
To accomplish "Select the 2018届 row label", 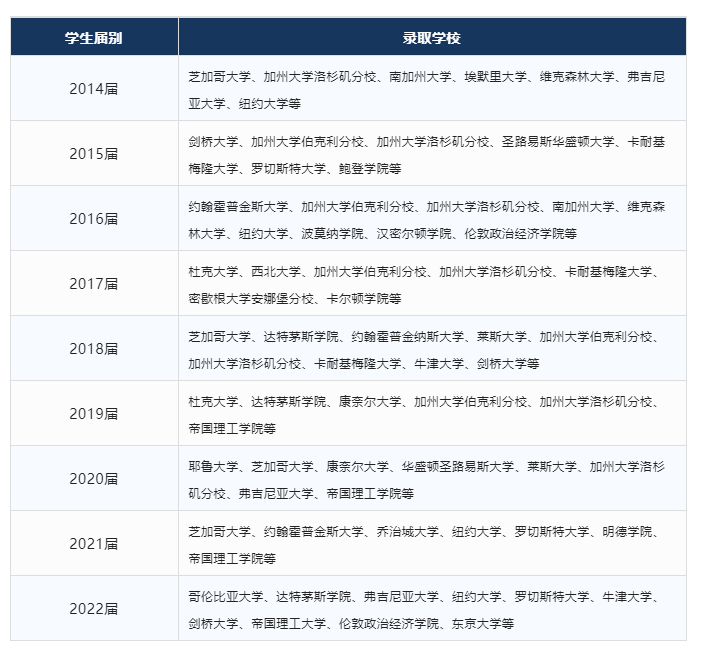I will [x=94, y=348].
